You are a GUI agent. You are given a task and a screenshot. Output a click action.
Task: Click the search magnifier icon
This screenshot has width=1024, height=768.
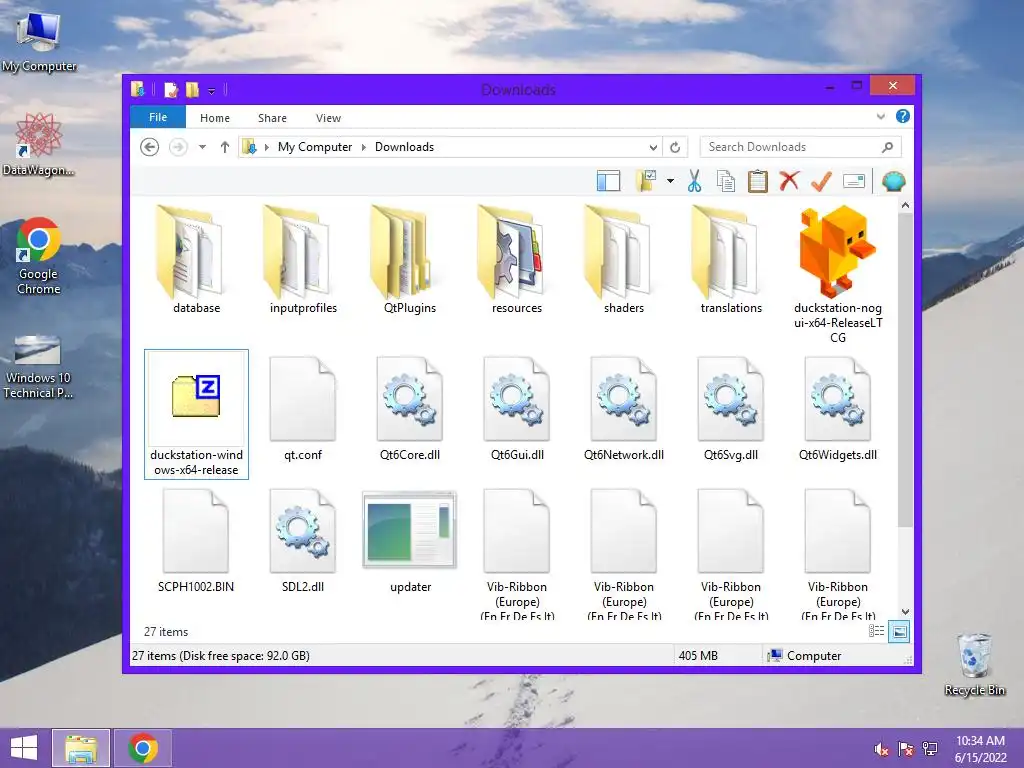click(887, 147)
